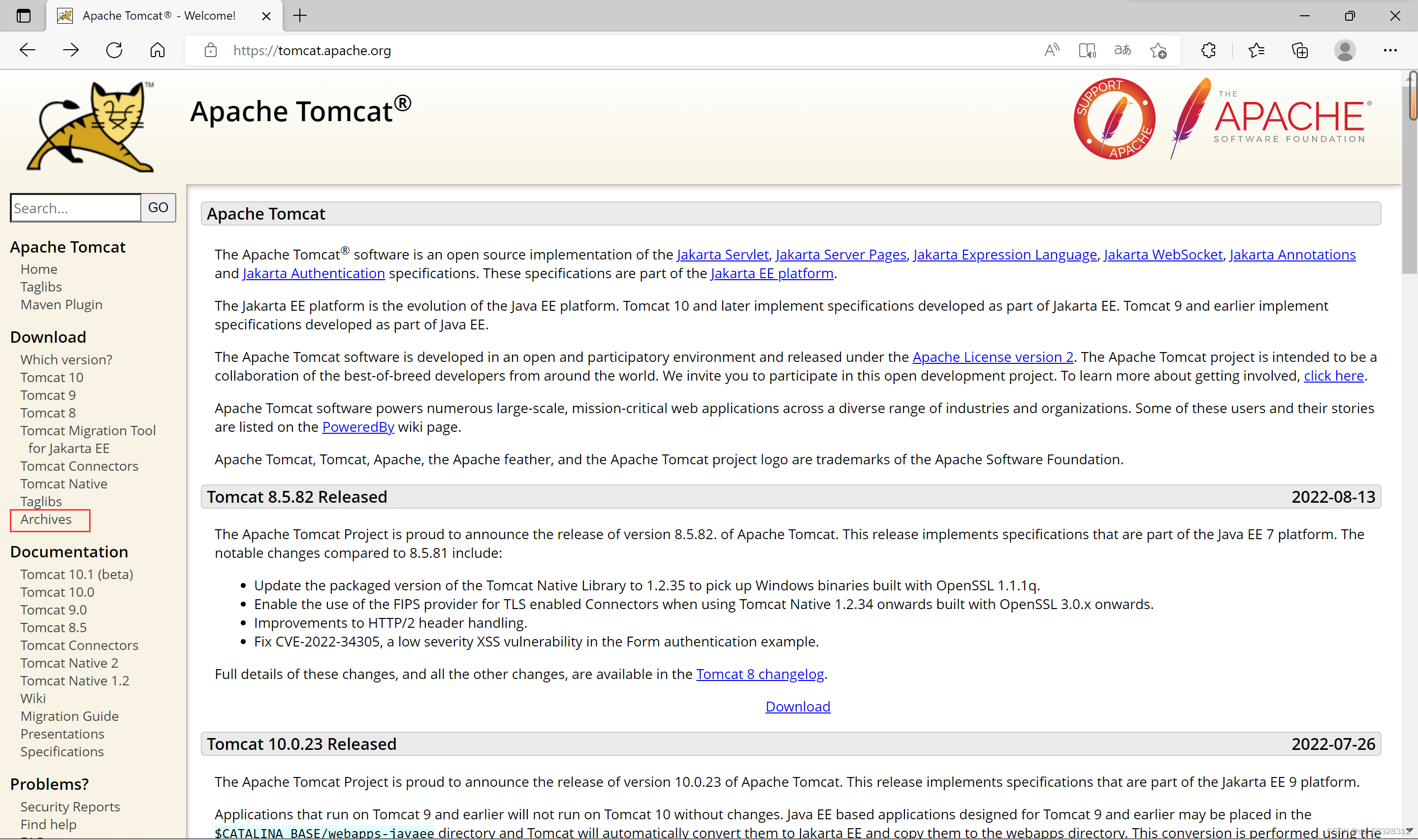Click the Translate page icon
1418x840 pixels.
coord(1122,50)
